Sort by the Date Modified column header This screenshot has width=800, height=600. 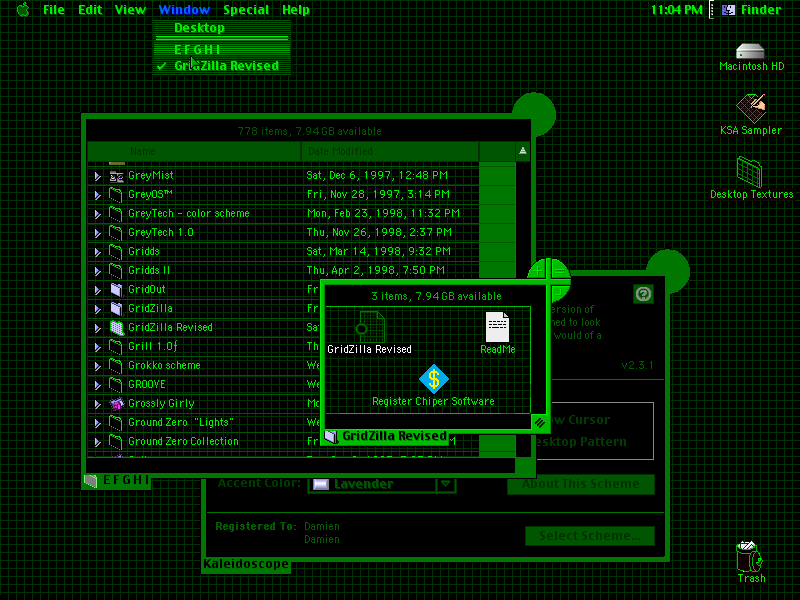pyautogui.click(x=390, y=151)
